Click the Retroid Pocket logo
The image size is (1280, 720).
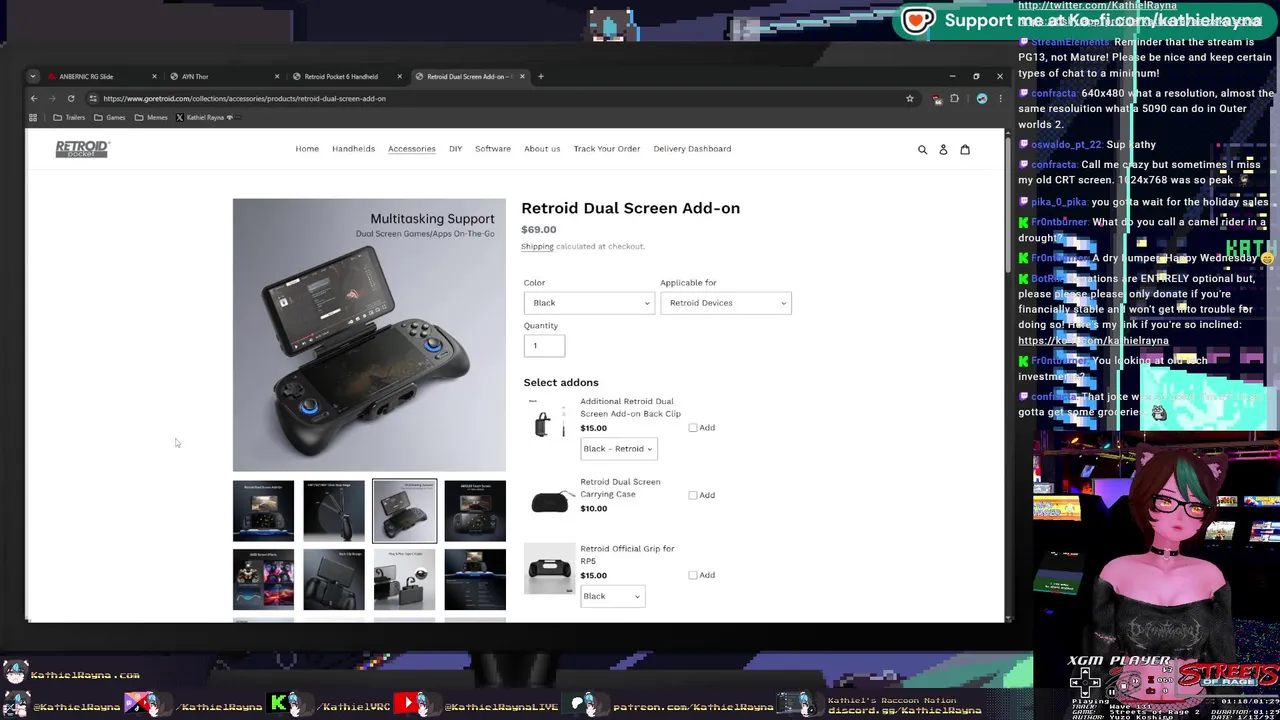[82, 149]
